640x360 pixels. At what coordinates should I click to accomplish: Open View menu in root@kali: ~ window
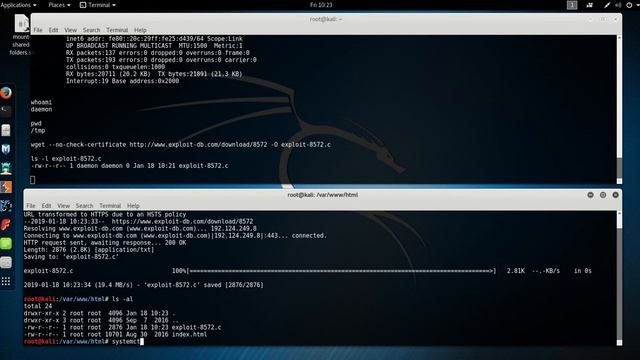click(x=70, y=30)
